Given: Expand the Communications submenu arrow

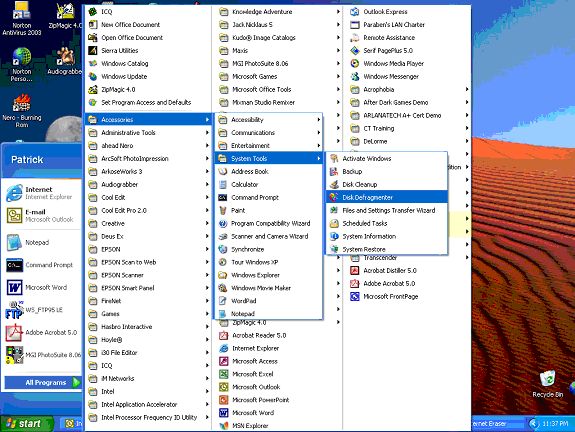Looking at the screenshot, I should point(319,132).
